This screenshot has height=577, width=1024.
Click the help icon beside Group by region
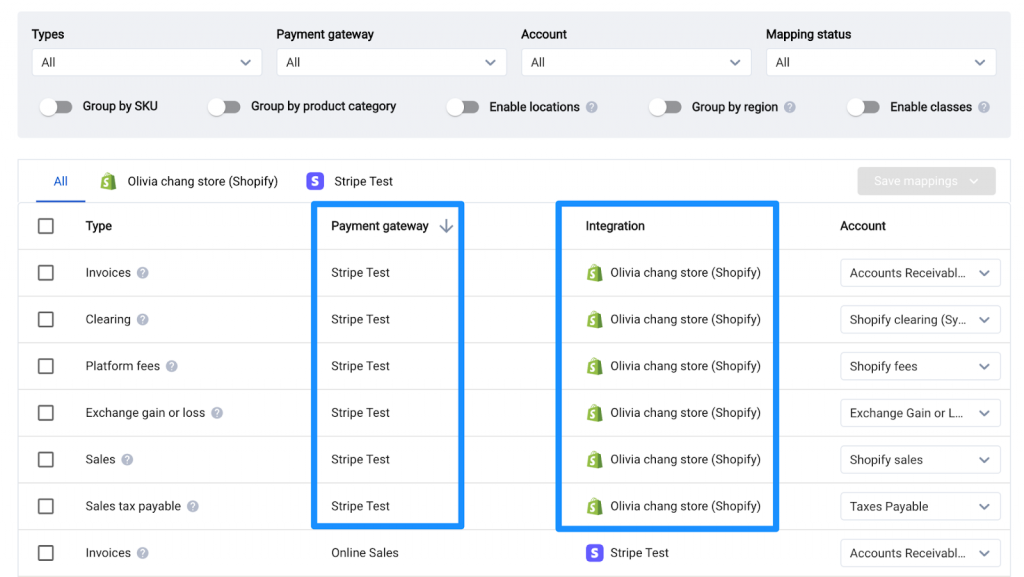(x=790, y=107)
